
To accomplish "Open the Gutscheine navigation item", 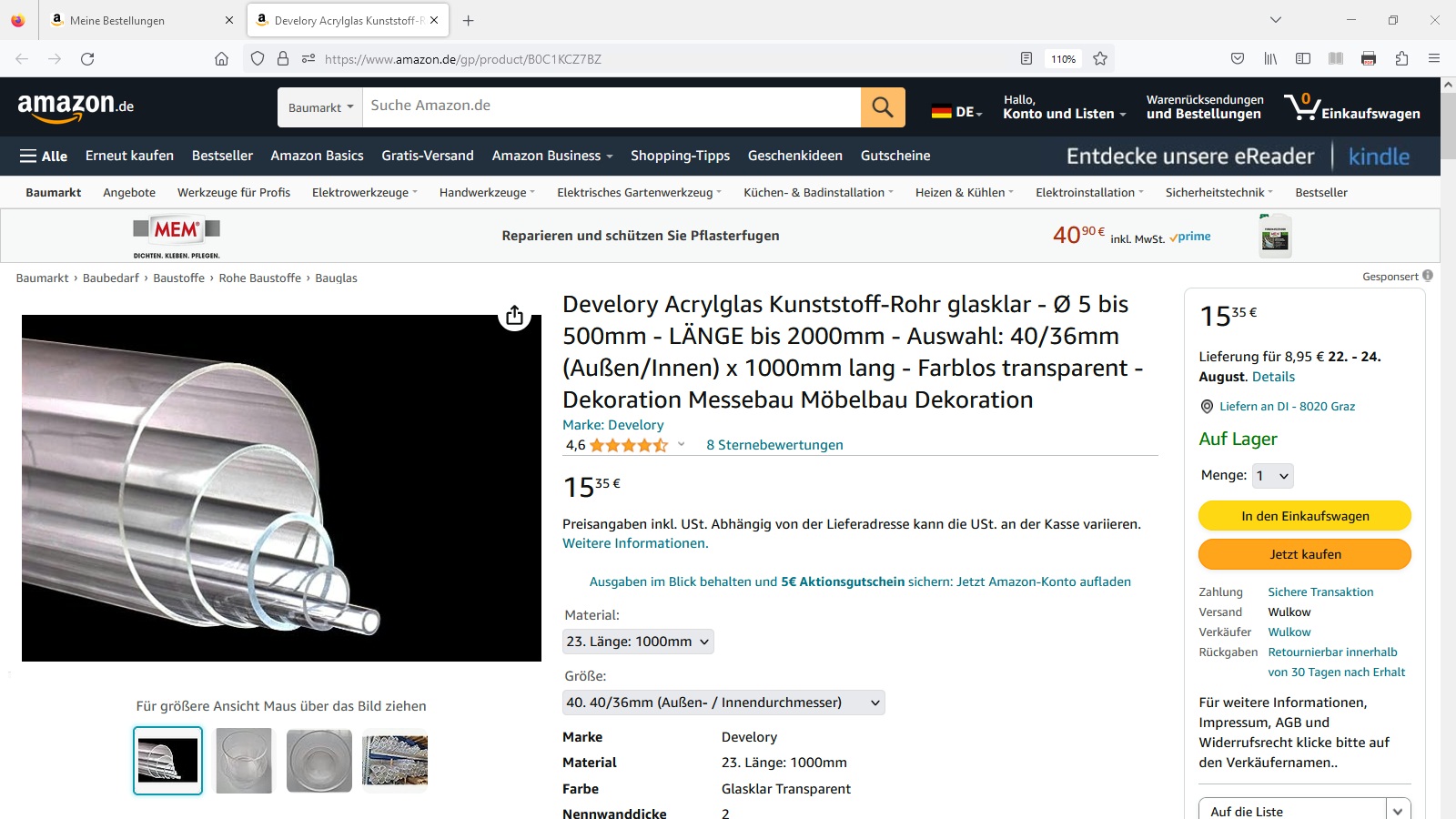I will 895,156.
